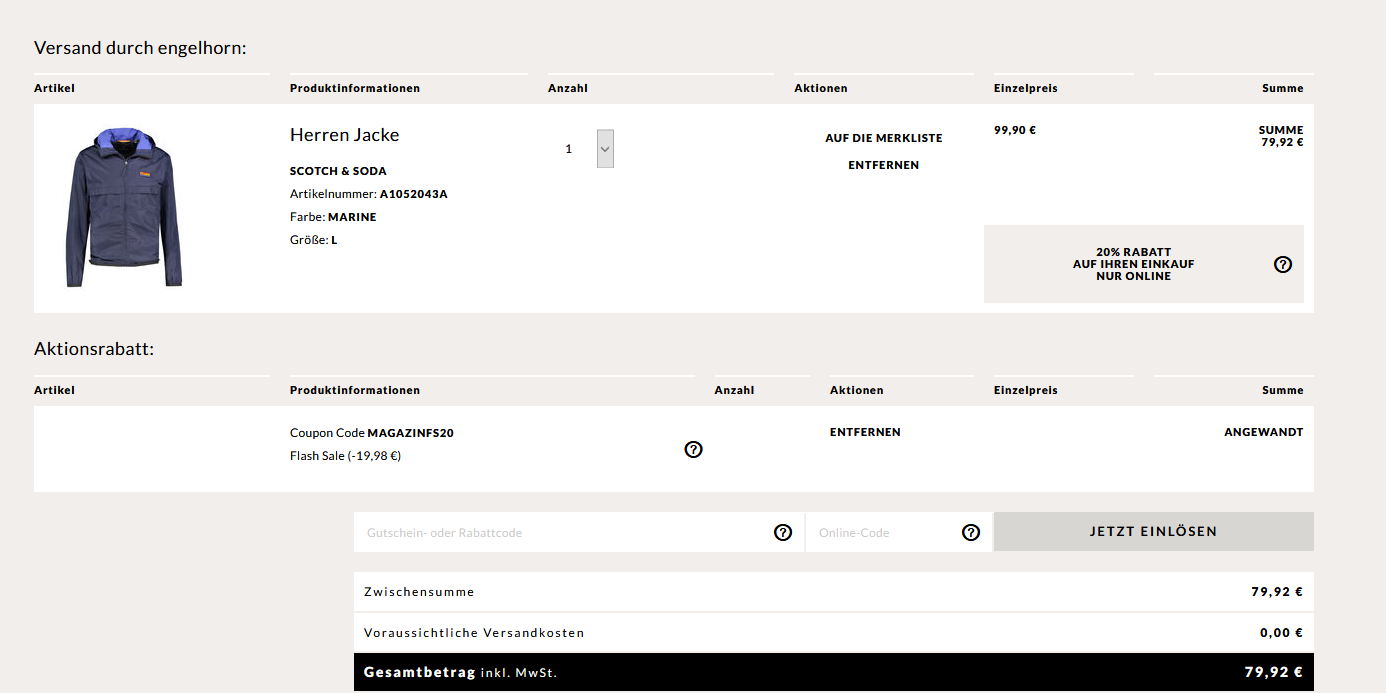This screenshot has width=1386, height=693.
Task: Open the Herren Jacke product title
Action: pyautogui.click(x=344, y=135)
